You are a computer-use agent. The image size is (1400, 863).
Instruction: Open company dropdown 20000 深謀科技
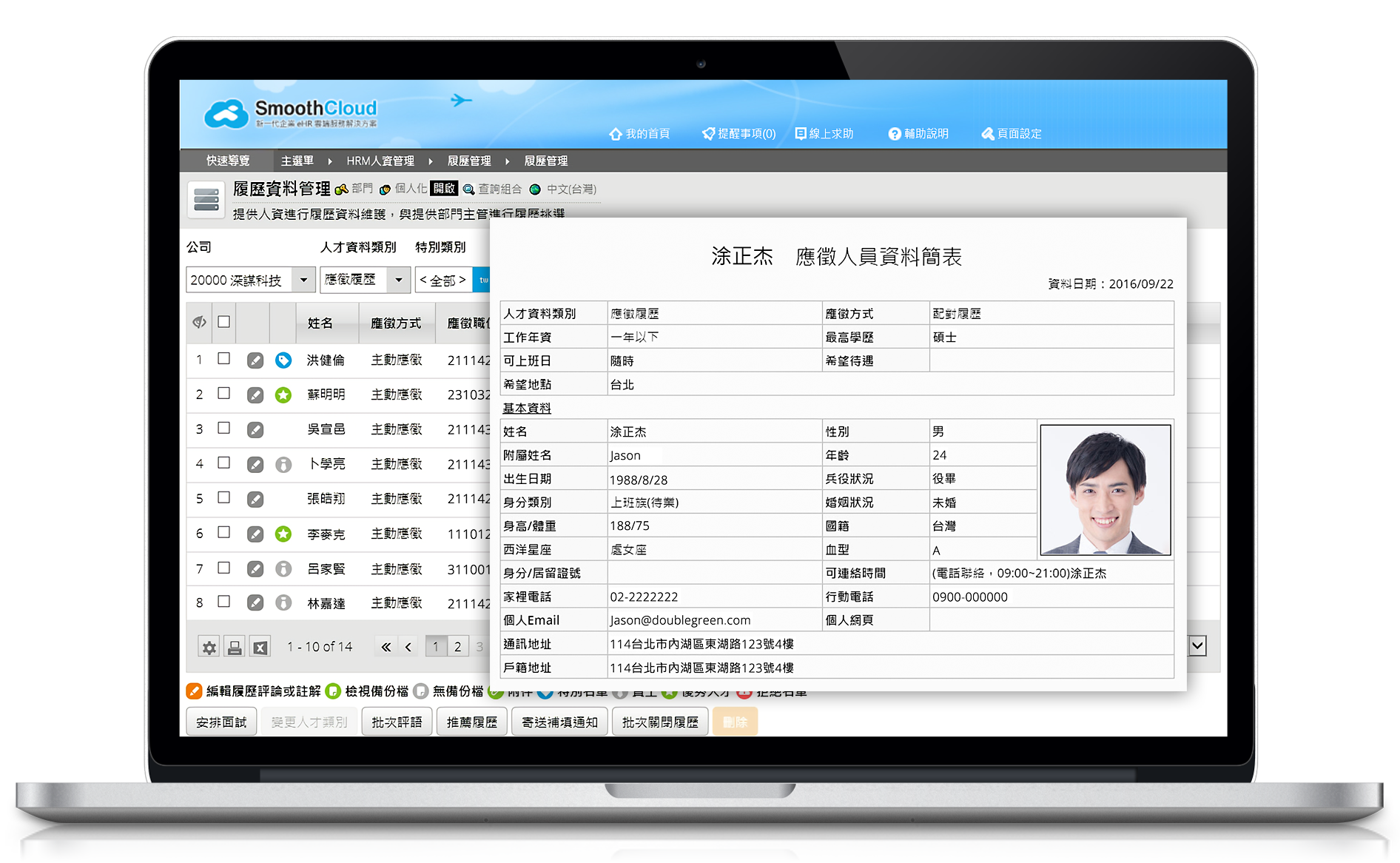tap(251, 280)
